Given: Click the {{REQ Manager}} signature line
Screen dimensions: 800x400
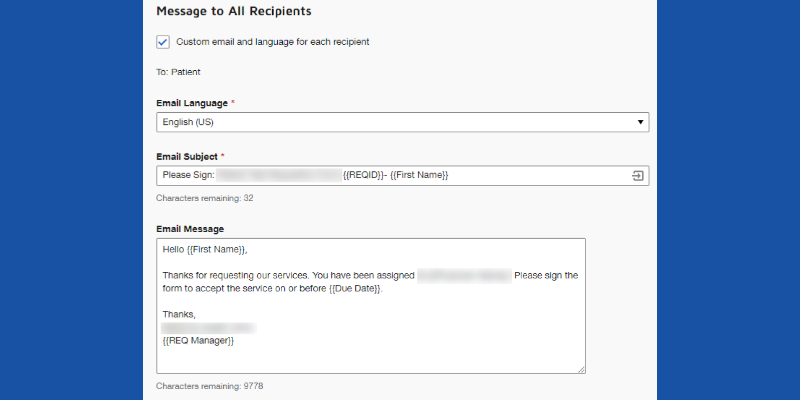Looking at the screenshot, I should point(198,341).
